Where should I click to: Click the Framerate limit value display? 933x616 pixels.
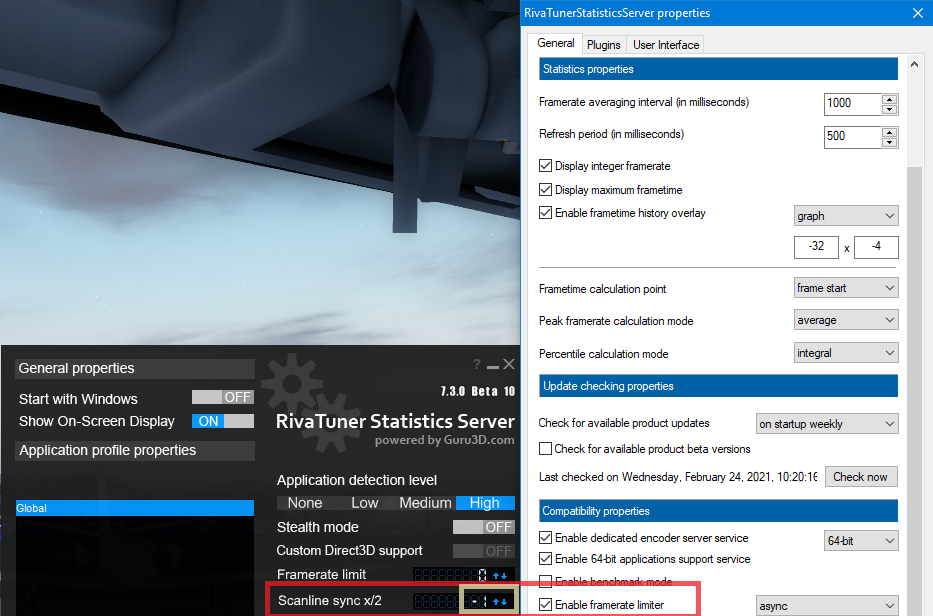tap(450, 576)
